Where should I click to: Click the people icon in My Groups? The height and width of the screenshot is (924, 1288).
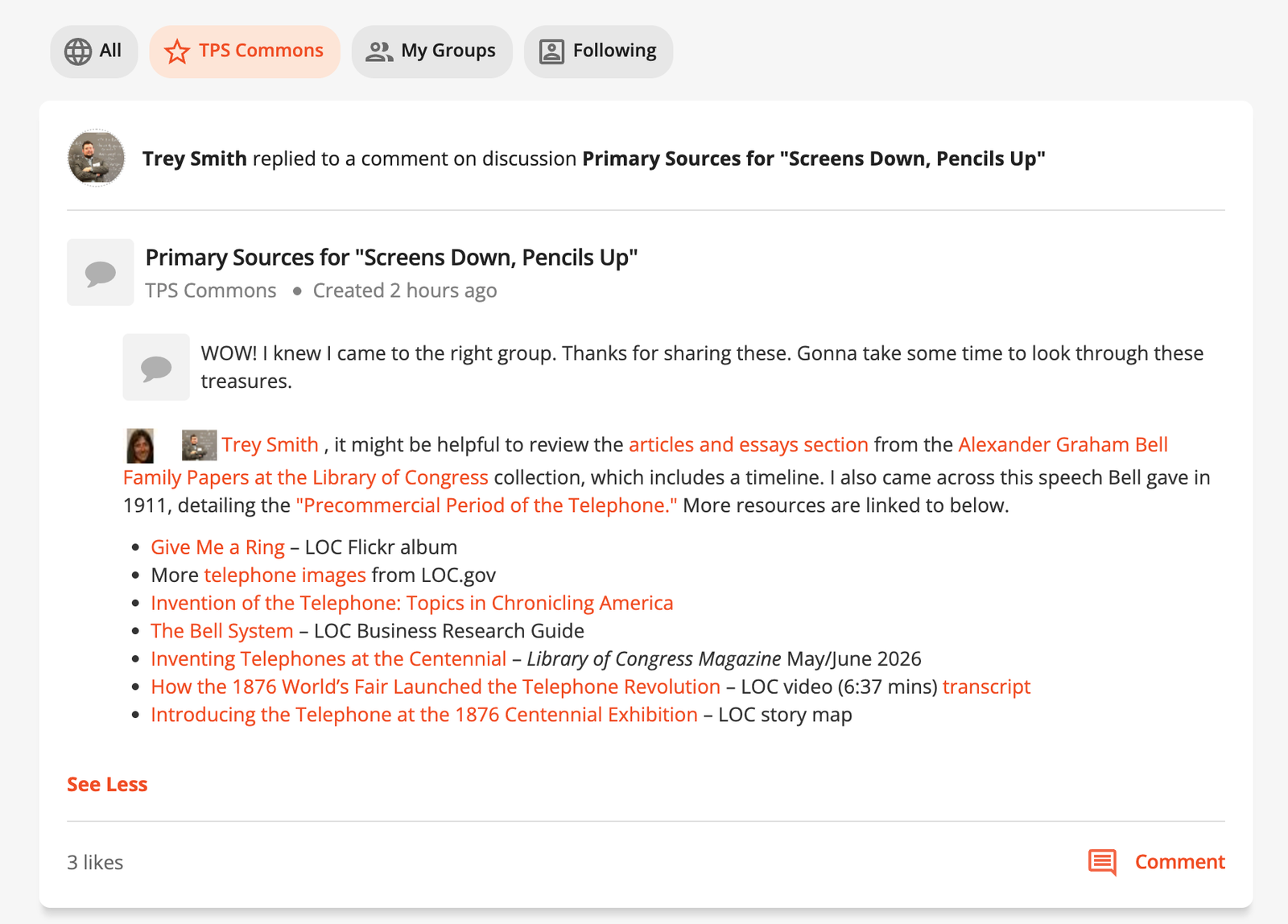click(379, 52)
